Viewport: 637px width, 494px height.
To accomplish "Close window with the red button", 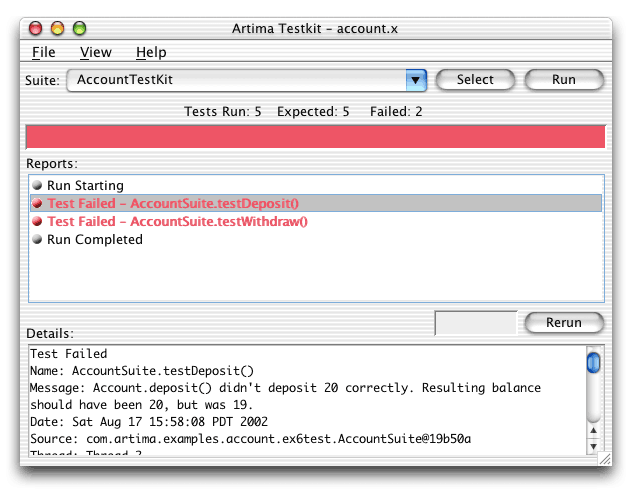I will click(x=36, y=28).
